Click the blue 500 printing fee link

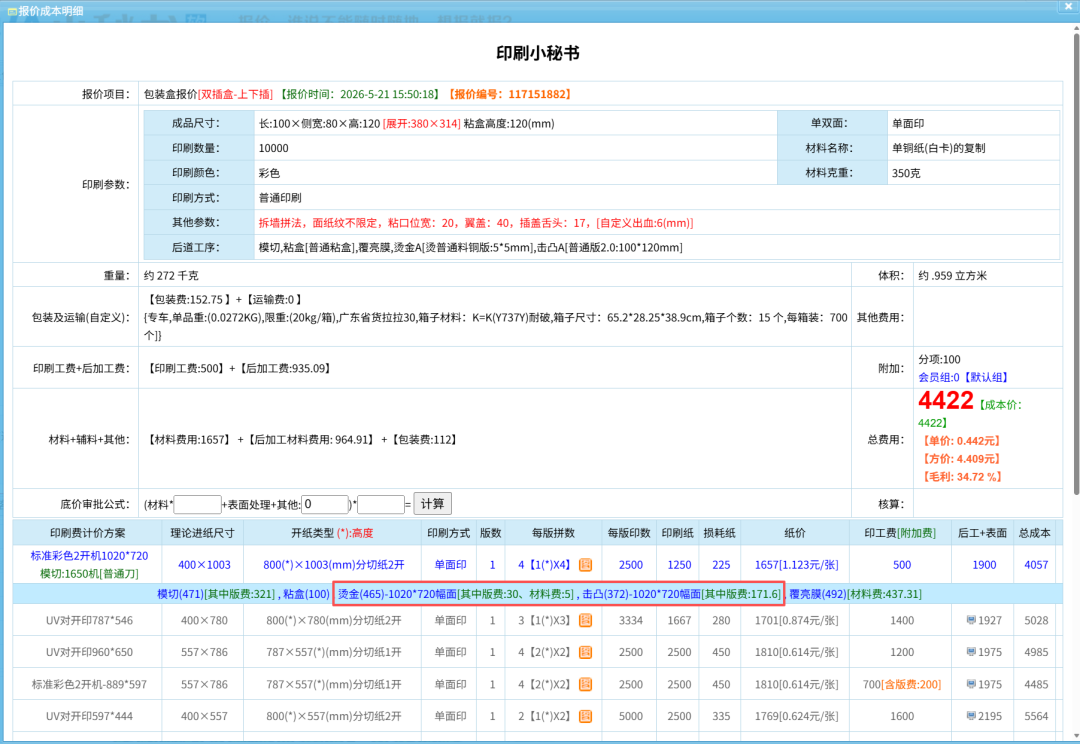[902, 565]
